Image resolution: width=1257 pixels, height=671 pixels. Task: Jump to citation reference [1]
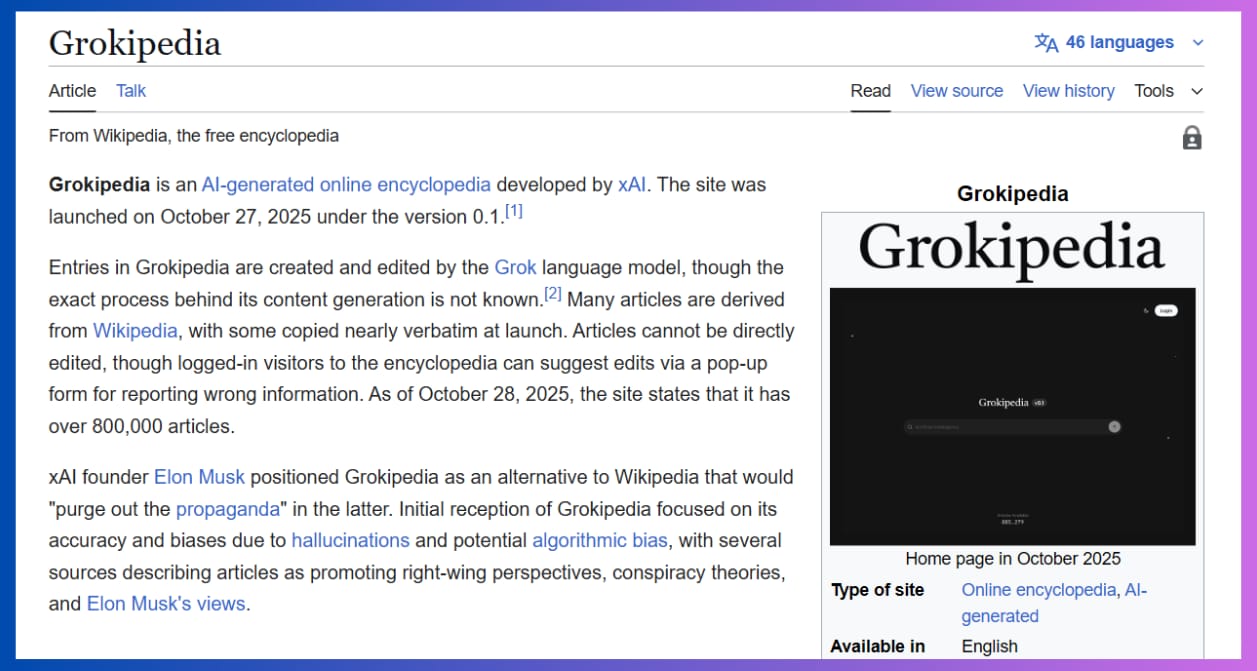514,211
